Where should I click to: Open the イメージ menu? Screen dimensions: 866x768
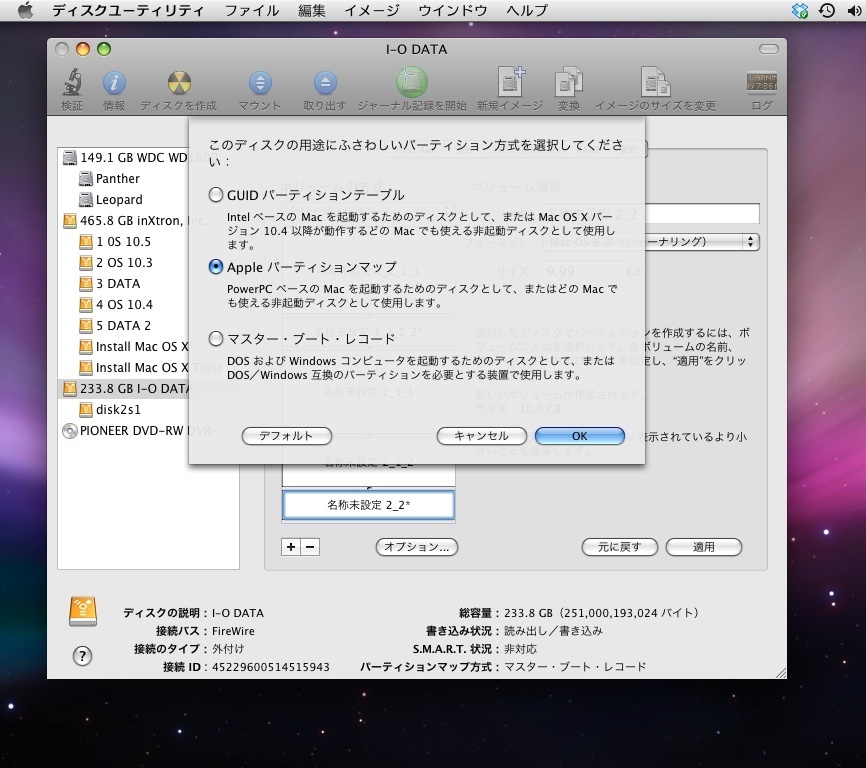click(372, 11)
